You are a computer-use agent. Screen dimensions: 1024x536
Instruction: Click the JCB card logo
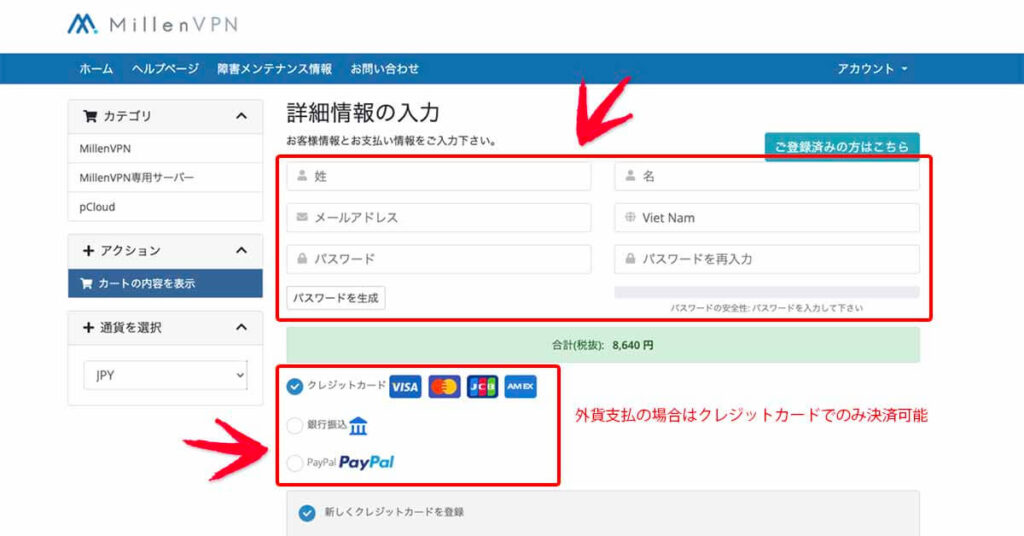482,386
